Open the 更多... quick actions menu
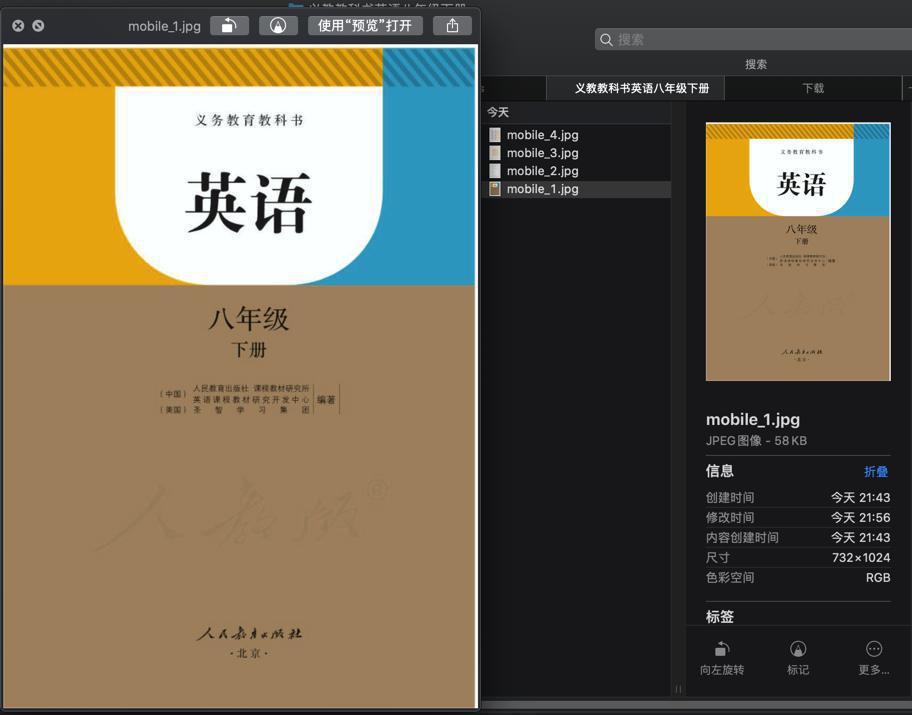This screenshot has height=715, width=912. pos(874,658)
